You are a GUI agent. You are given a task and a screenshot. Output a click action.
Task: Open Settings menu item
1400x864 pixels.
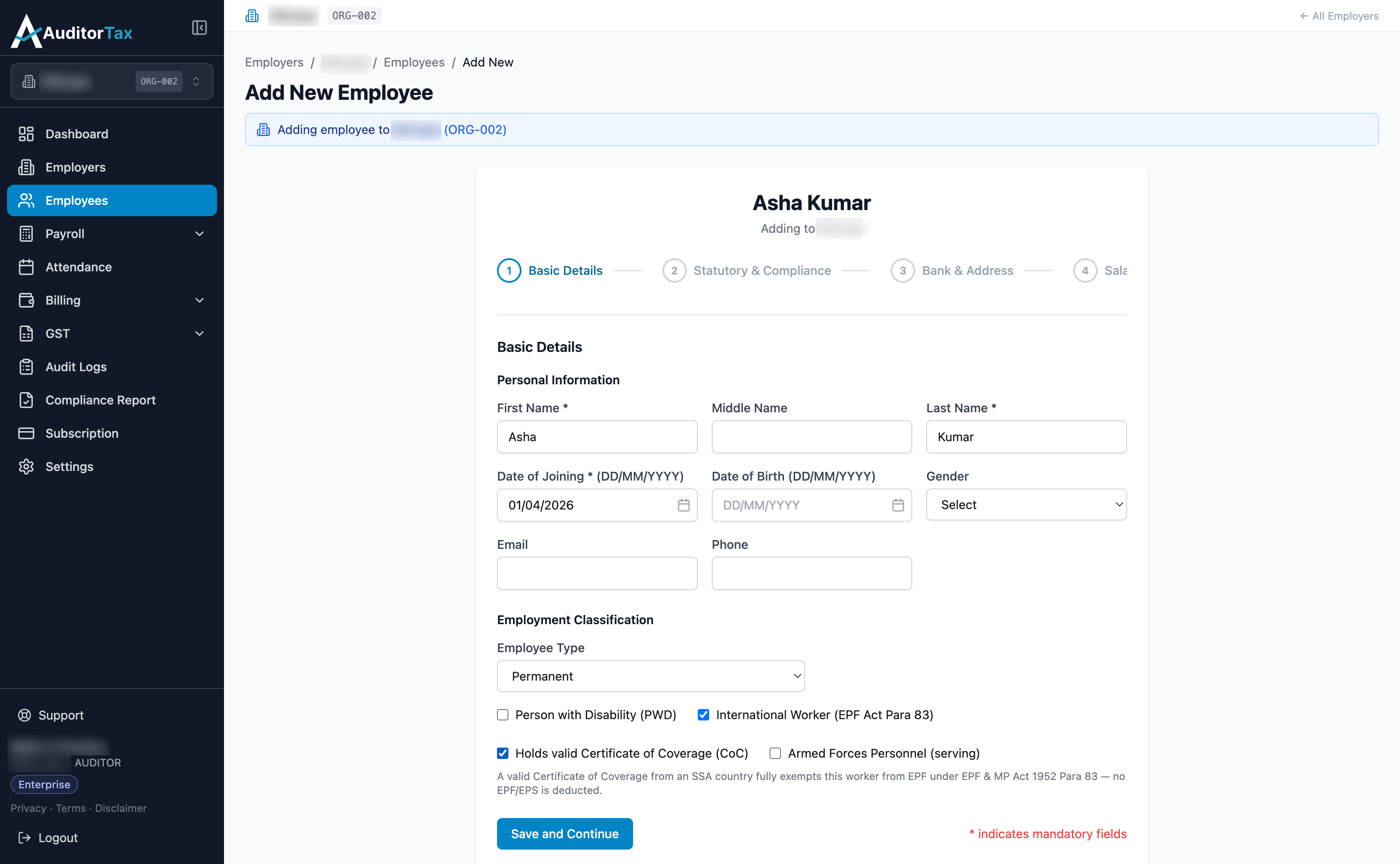pyautogui.click(x=112, y=466)
